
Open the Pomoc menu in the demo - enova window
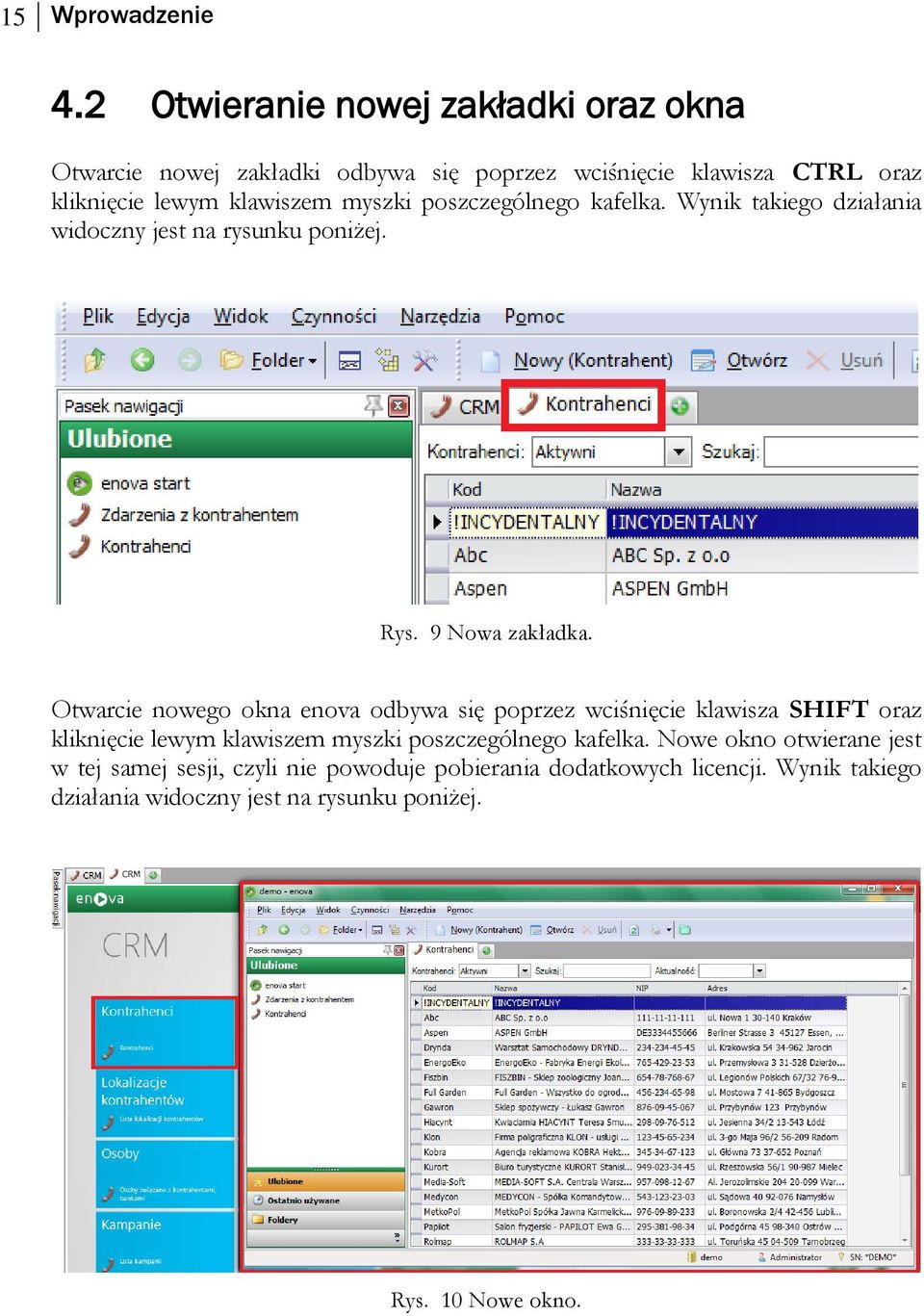460,910
